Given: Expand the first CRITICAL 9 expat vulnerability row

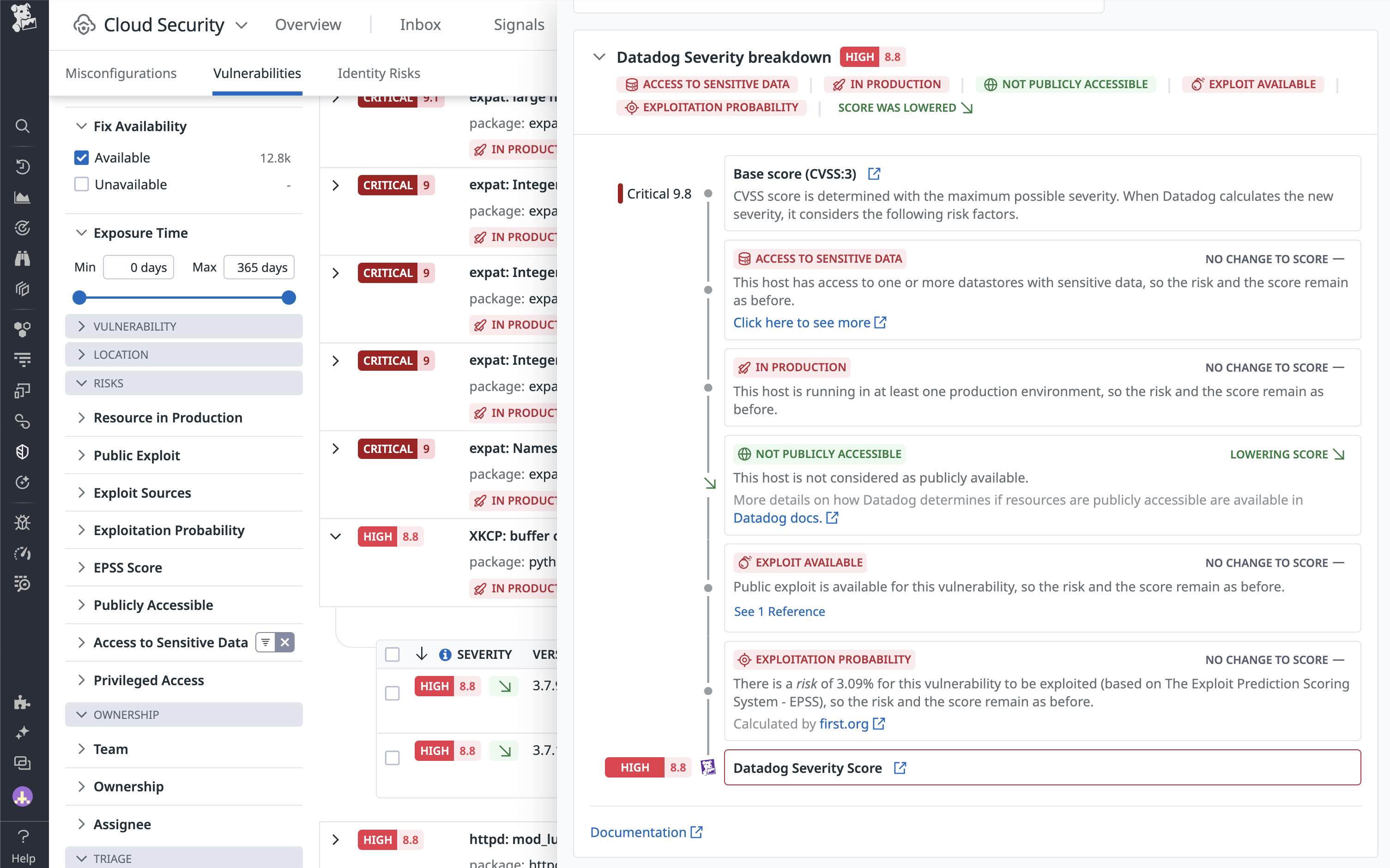Looking at the screenshot, I should [336, 185].
